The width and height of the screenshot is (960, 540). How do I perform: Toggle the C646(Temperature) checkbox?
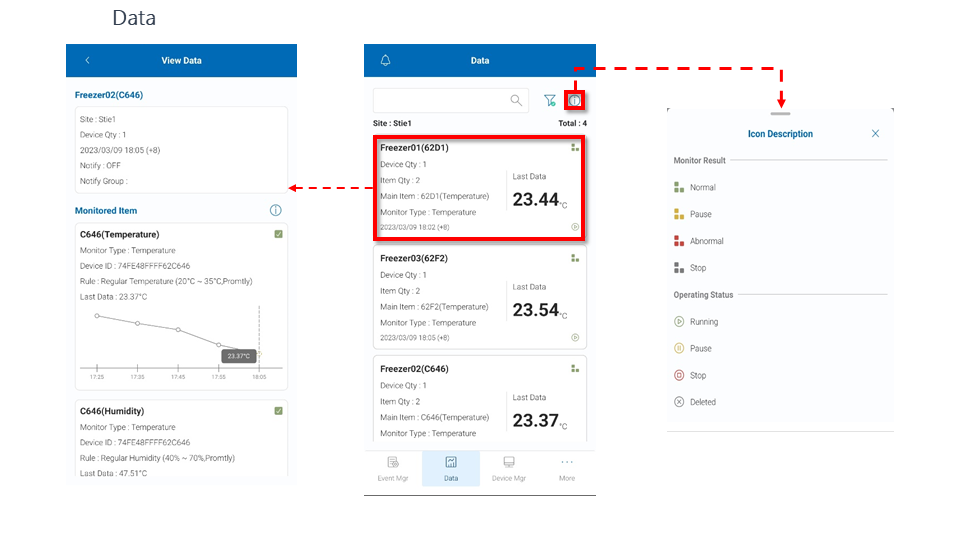click(278, 234)
